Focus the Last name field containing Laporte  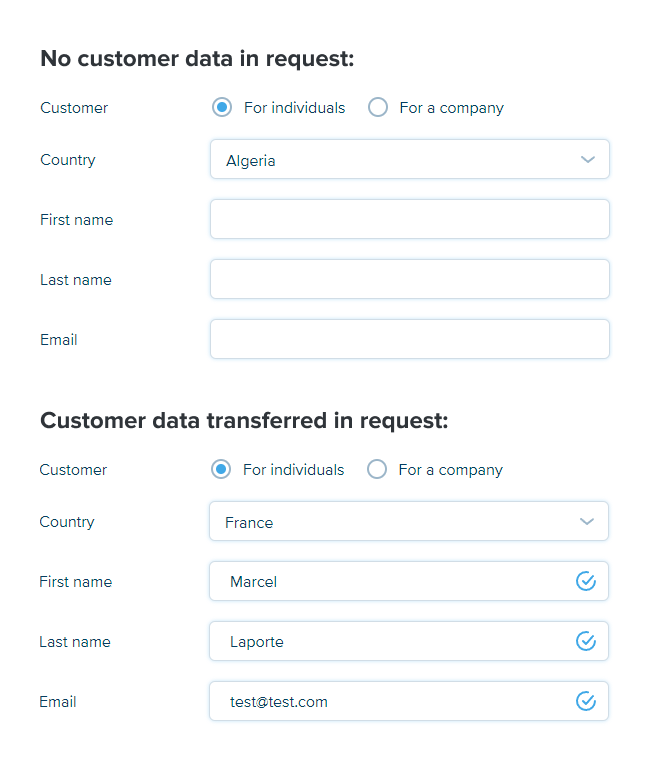tap(390, 642)
